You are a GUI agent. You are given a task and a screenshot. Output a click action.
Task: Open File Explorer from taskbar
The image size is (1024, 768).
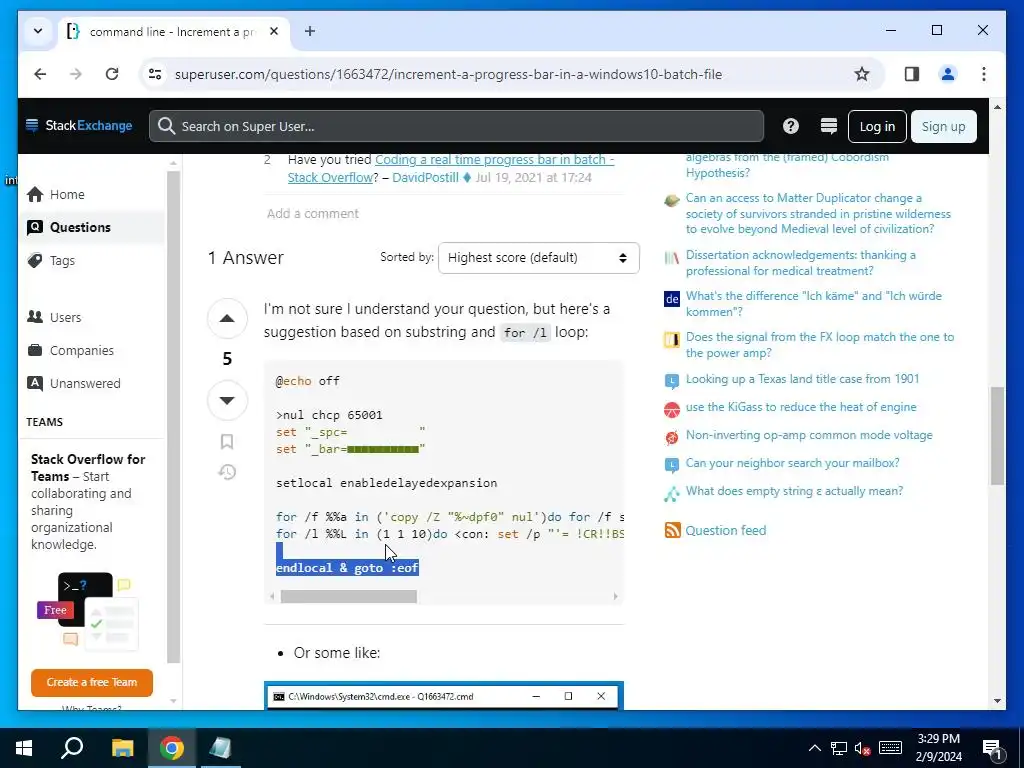click(x=122, y=748)
